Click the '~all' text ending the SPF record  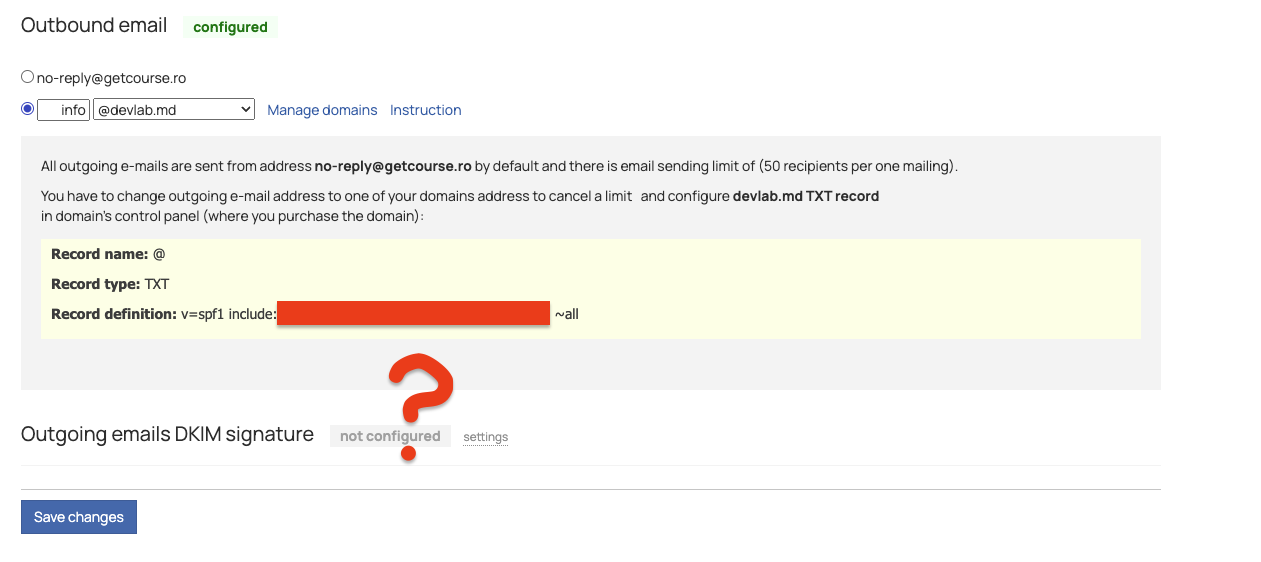coord(567,314)
